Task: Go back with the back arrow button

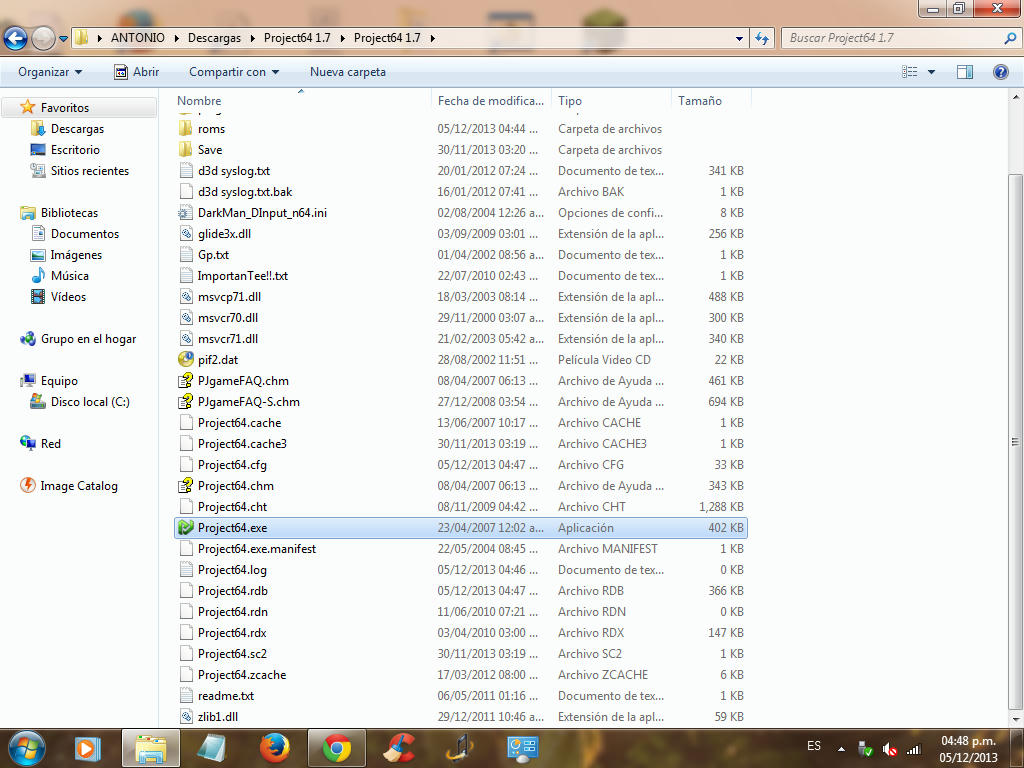Action: point(16,39)
